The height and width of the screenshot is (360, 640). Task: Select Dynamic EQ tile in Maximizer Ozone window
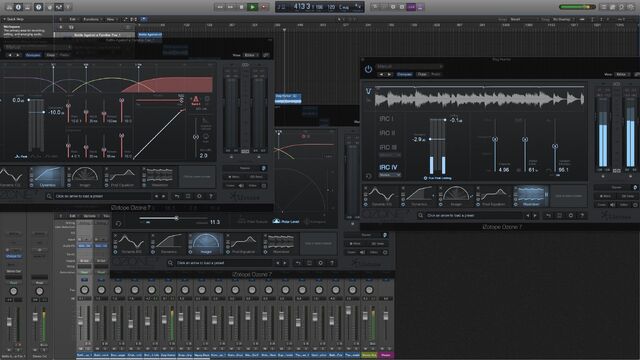coord(381,196)
